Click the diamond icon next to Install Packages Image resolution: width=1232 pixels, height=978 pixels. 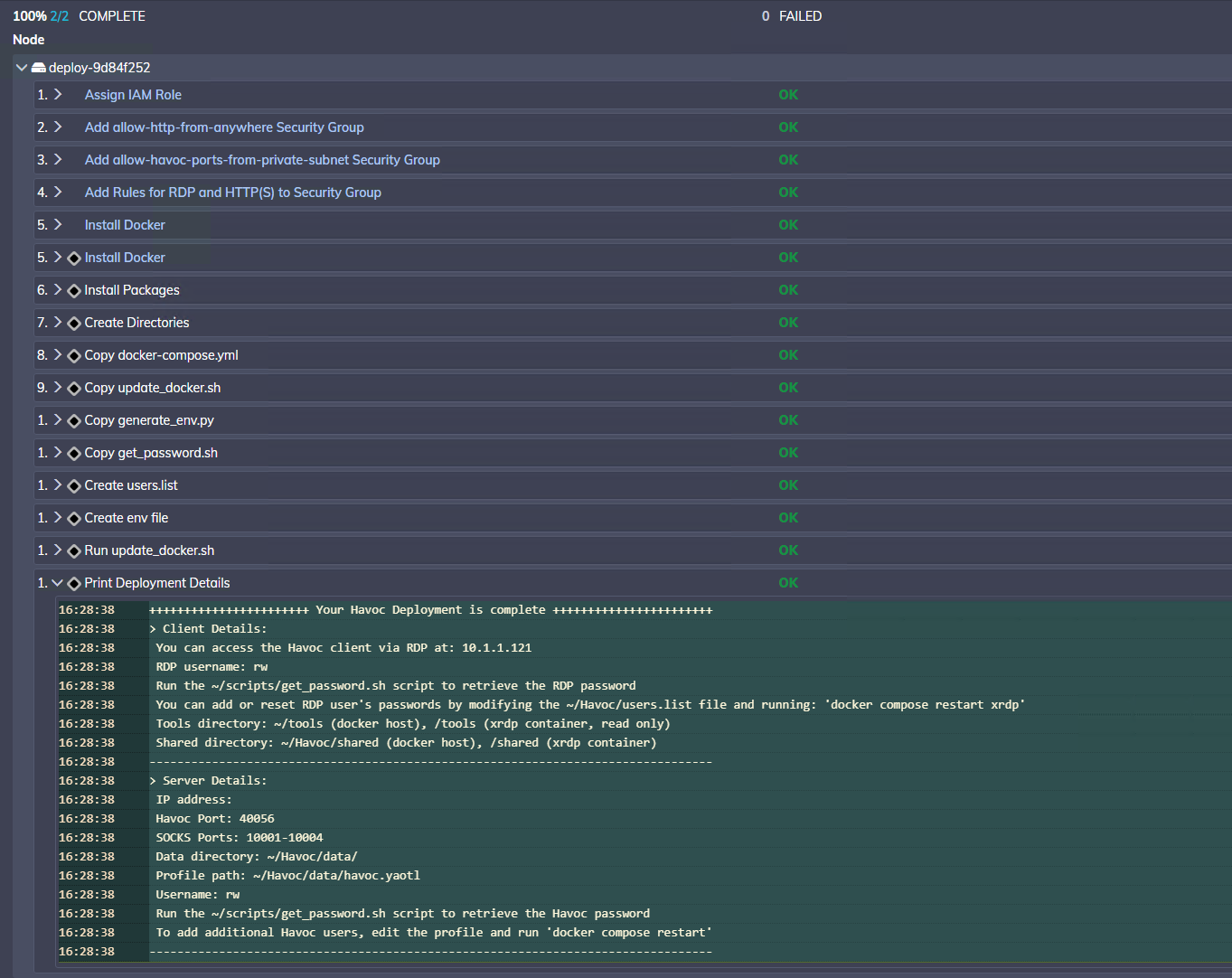click(x=74, y=291)
